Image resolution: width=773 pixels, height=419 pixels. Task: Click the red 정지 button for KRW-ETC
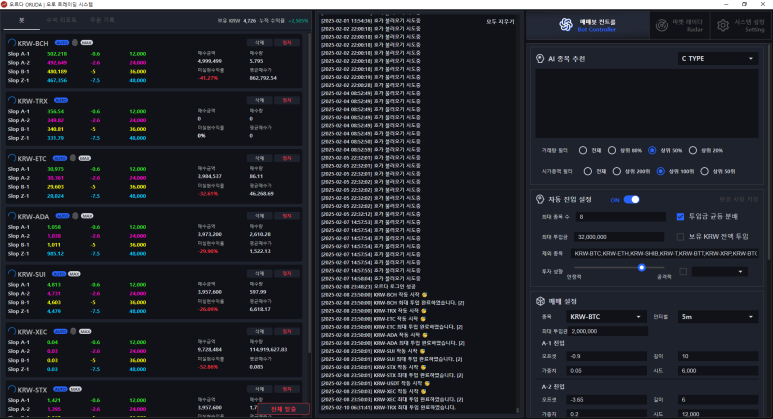287,158
